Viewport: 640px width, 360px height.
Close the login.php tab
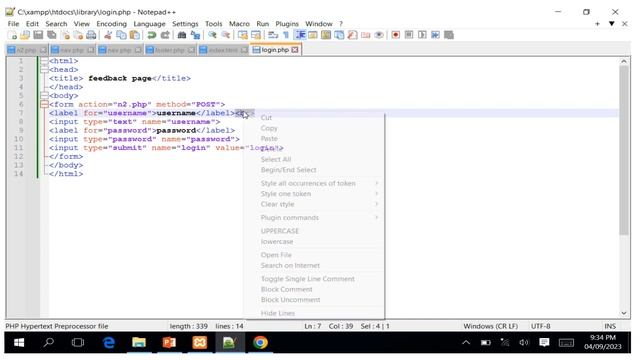[x=295, y=50]
